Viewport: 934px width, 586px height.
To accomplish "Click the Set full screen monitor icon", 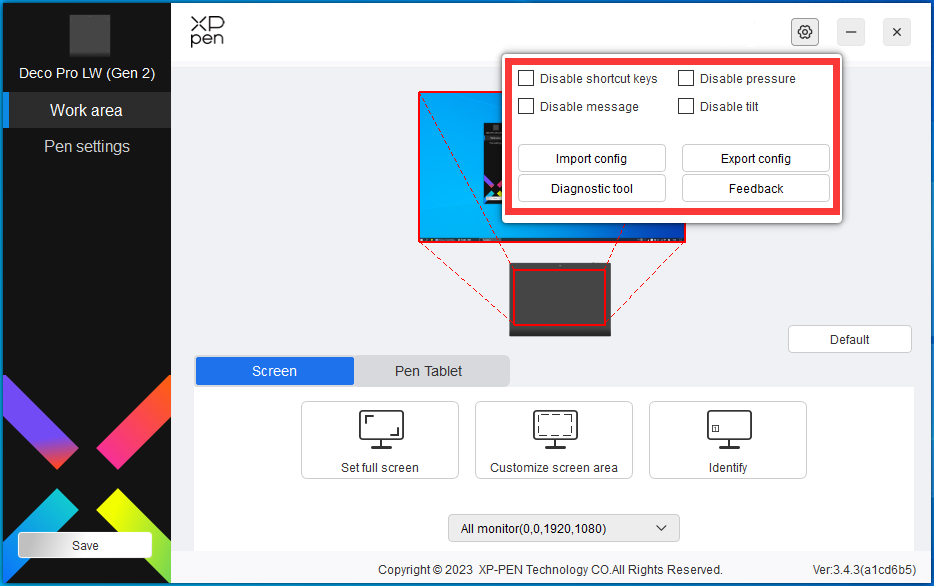I will [x=381, y=429].
